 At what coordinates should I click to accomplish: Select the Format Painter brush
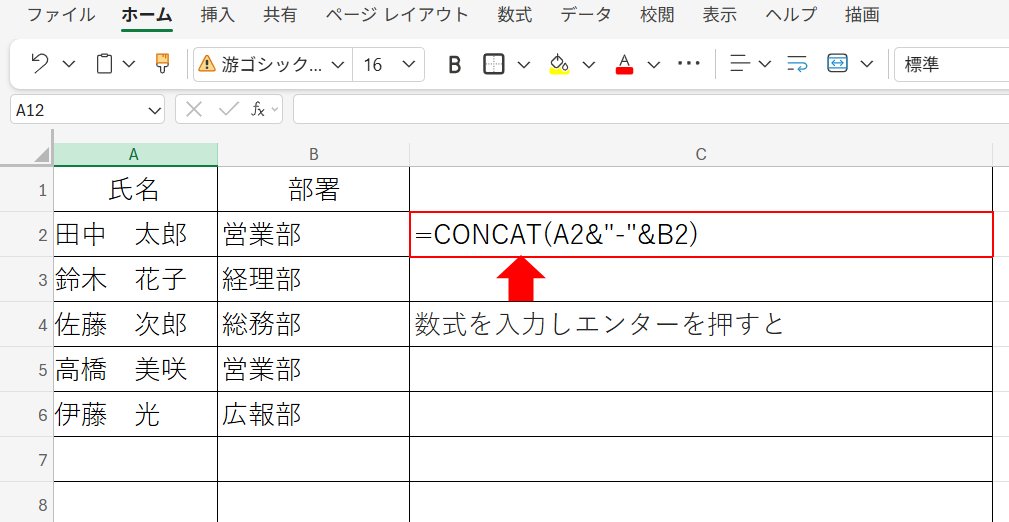162,64
